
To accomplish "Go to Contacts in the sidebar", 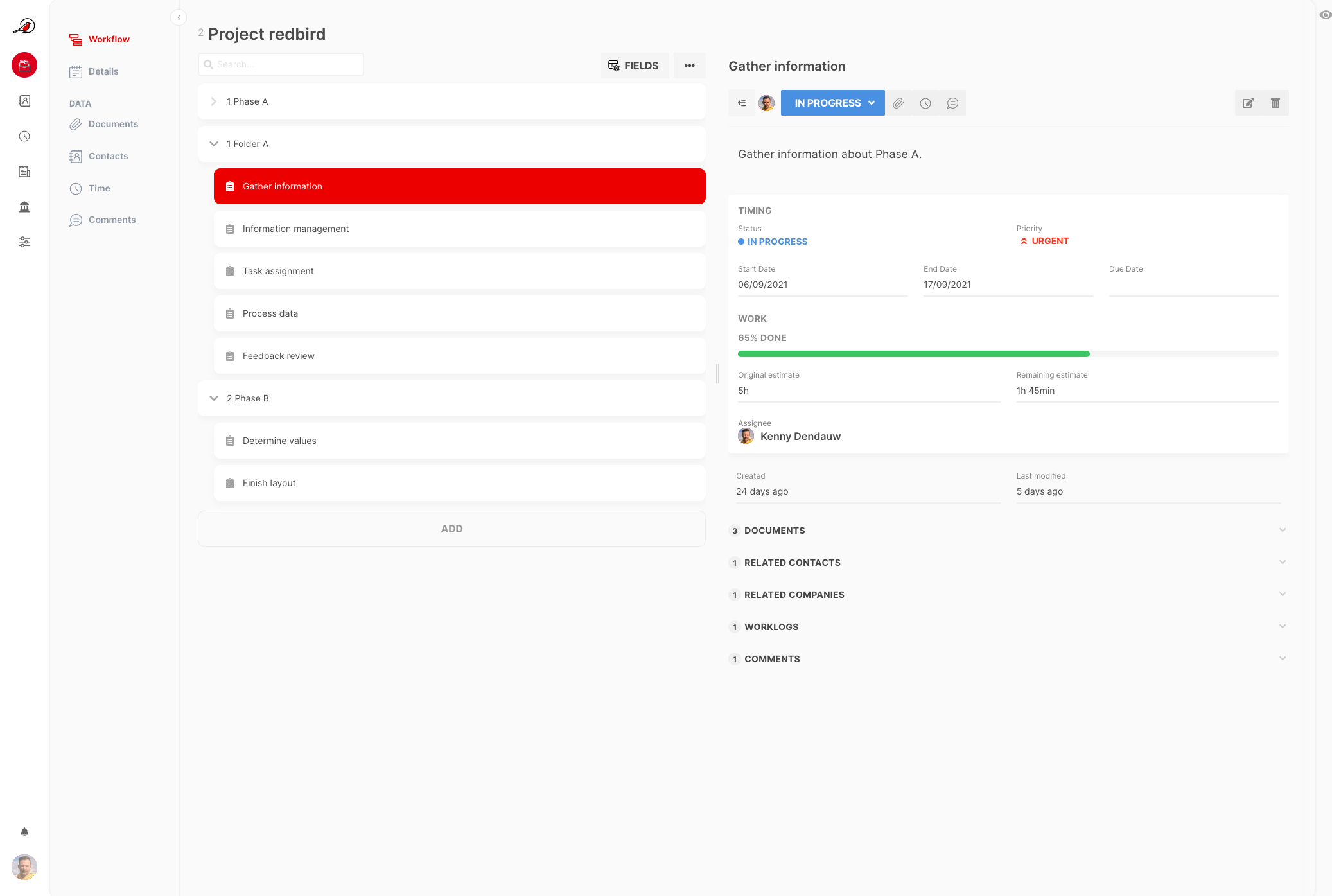I will [108, 156].
